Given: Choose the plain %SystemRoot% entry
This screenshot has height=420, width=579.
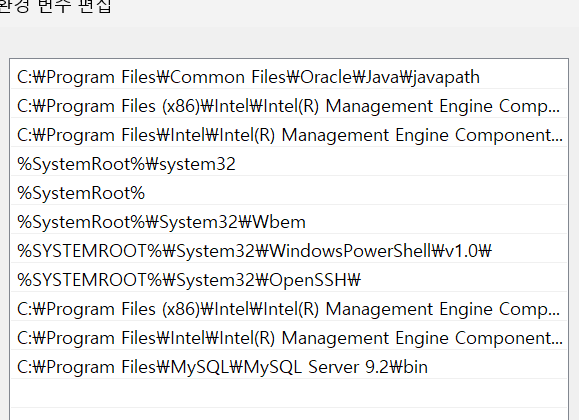Looking at the screenshot, I should (289, 193).
